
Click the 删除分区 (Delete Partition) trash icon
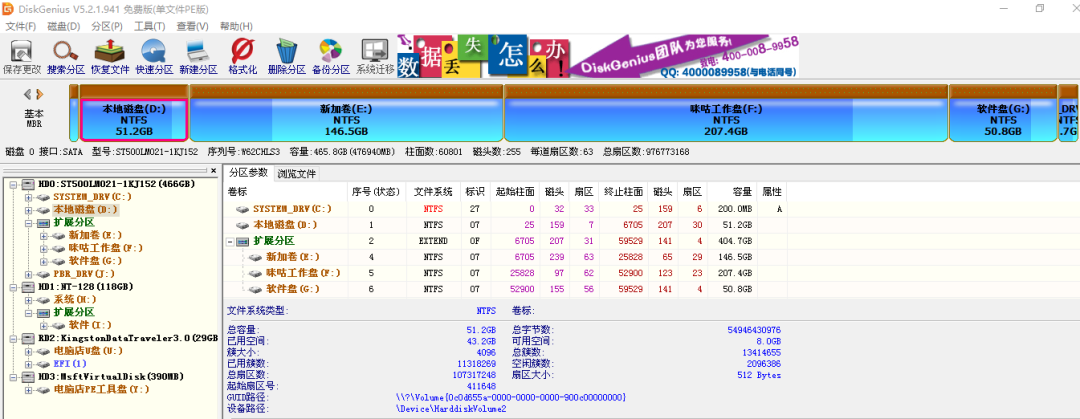pyautogui.click(x=287, y=52)
